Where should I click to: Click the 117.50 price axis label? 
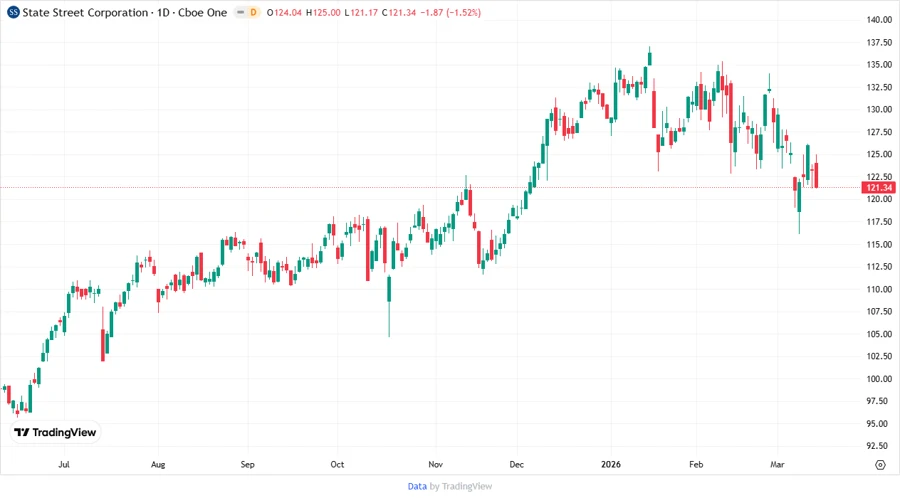pyautogui.click(x=879, y=221)
